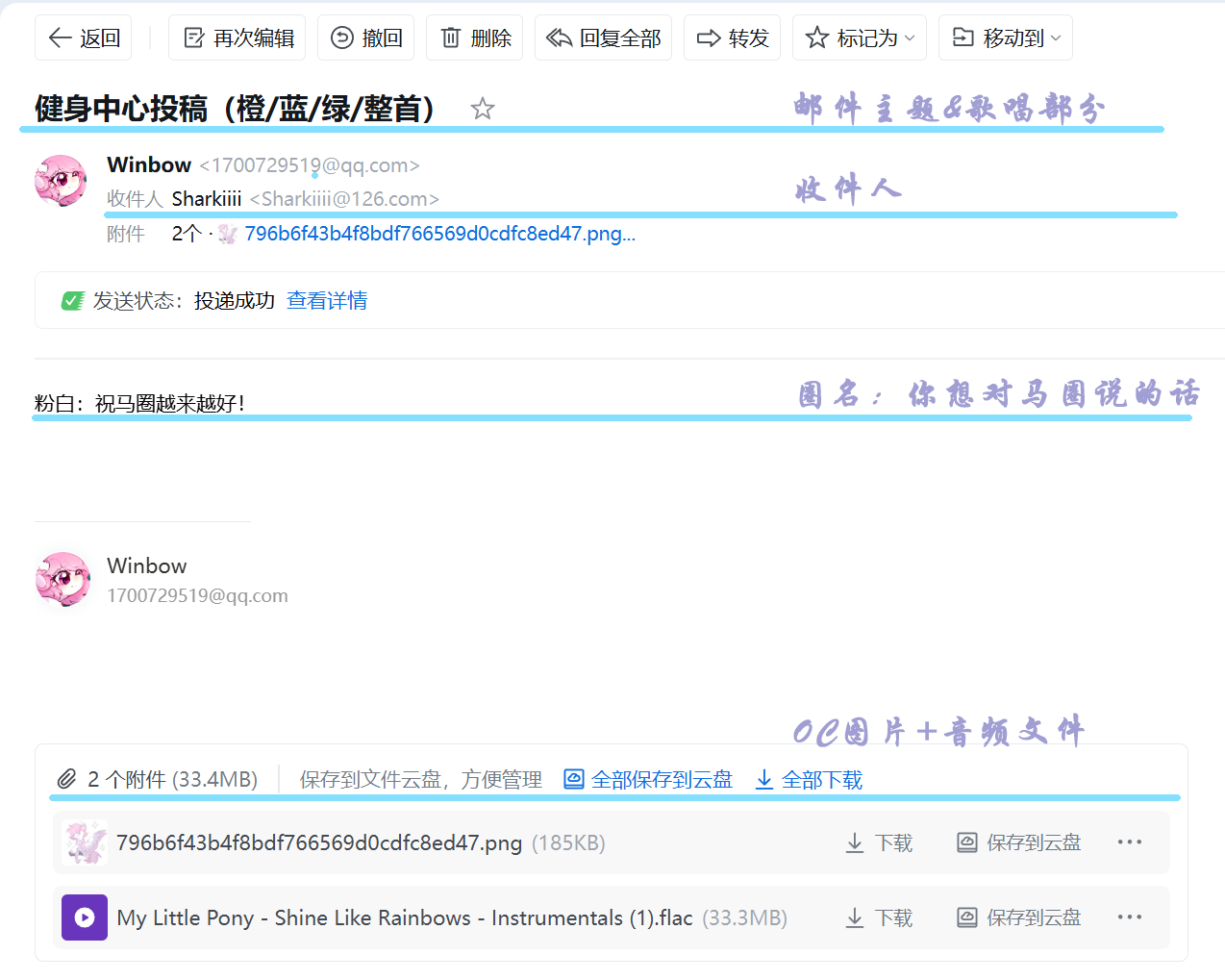
Task: Click 回复全部 reply-all button
Action: 603,38
